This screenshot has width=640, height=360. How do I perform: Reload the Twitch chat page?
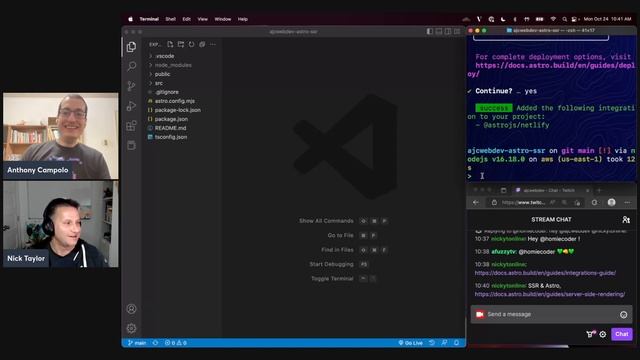point(594,202)
